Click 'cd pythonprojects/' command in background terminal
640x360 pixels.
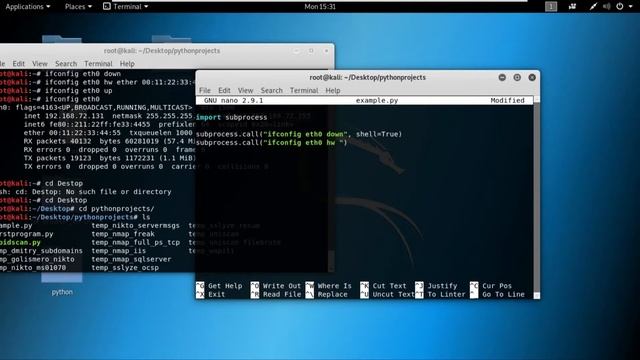(x=116, y=209)
